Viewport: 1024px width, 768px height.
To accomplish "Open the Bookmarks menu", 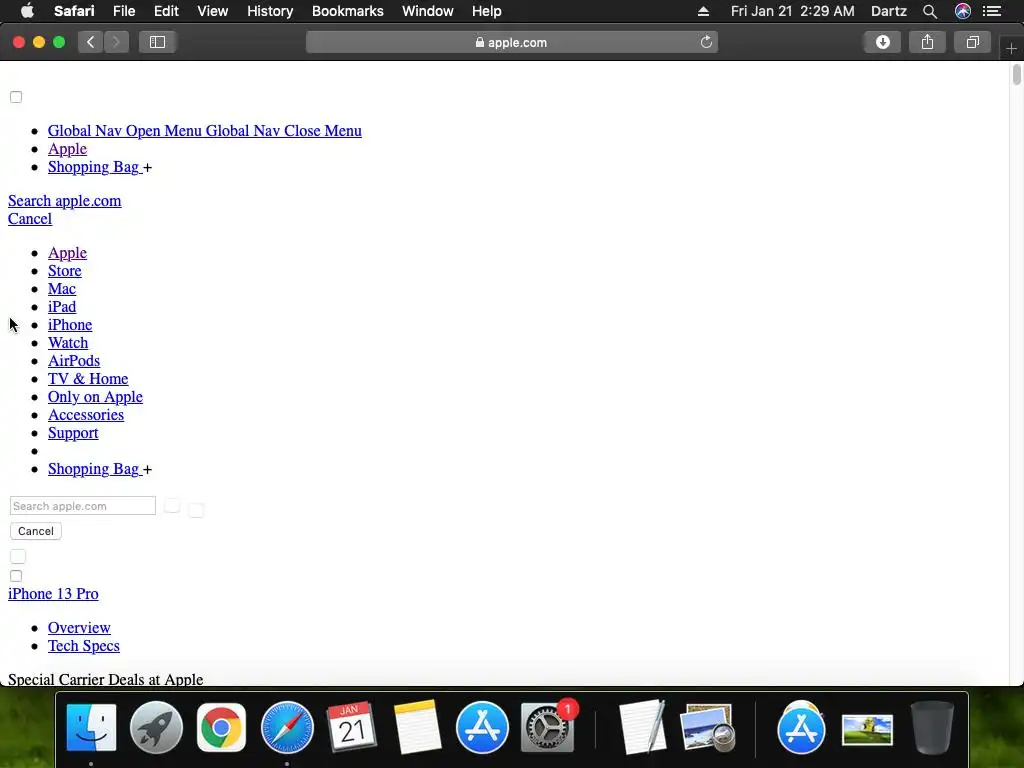I will (347, 11).
